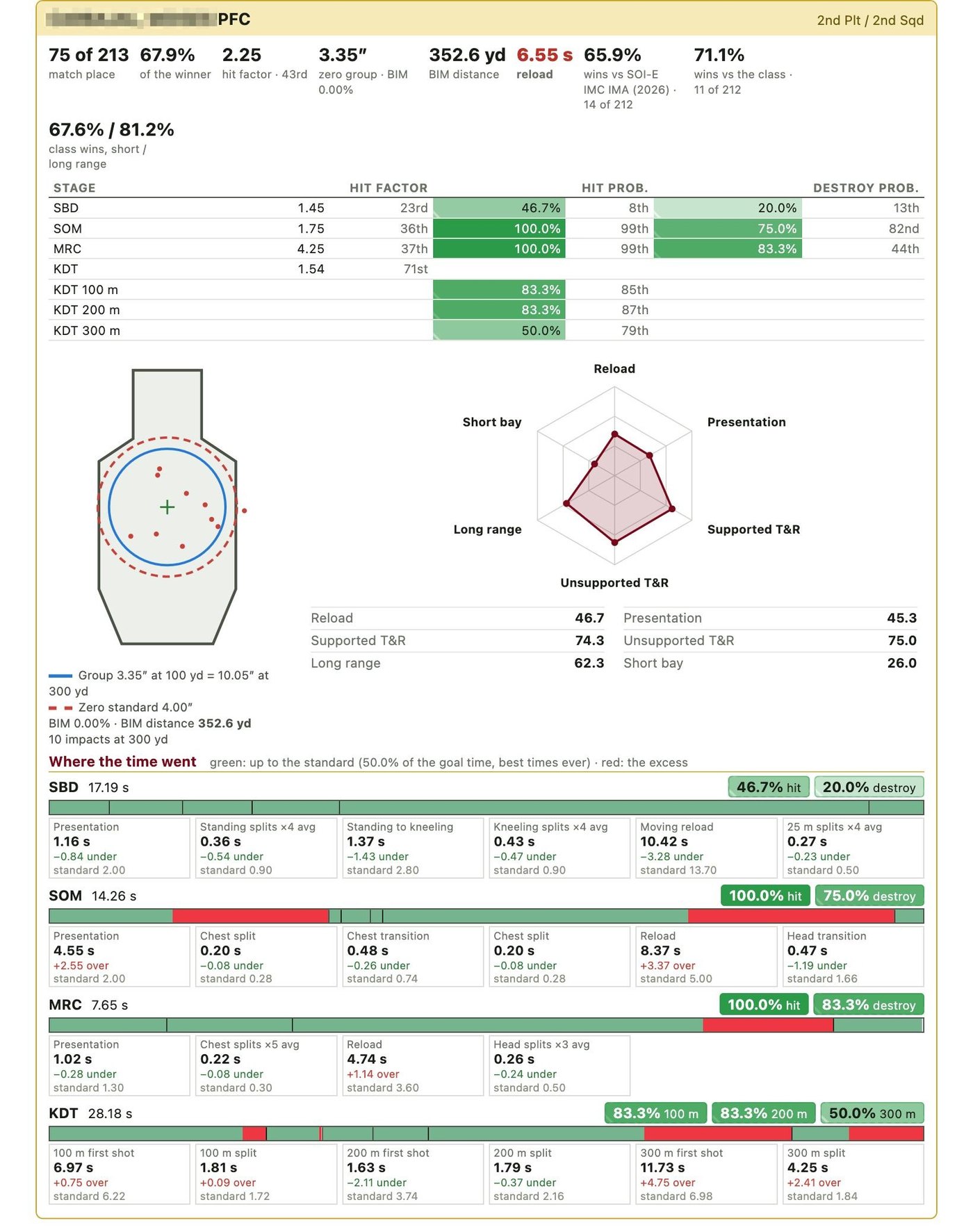Click the SOM Head transition 0.47 s card
This screenshot has height=1232, width=973.
(853, 957)
